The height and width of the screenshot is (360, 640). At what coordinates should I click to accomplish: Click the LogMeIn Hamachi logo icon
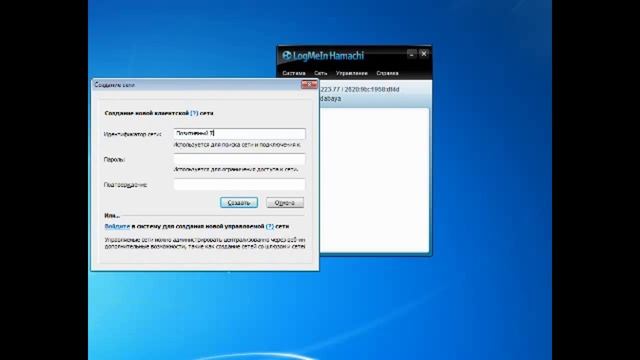click(x=287, y=56)
